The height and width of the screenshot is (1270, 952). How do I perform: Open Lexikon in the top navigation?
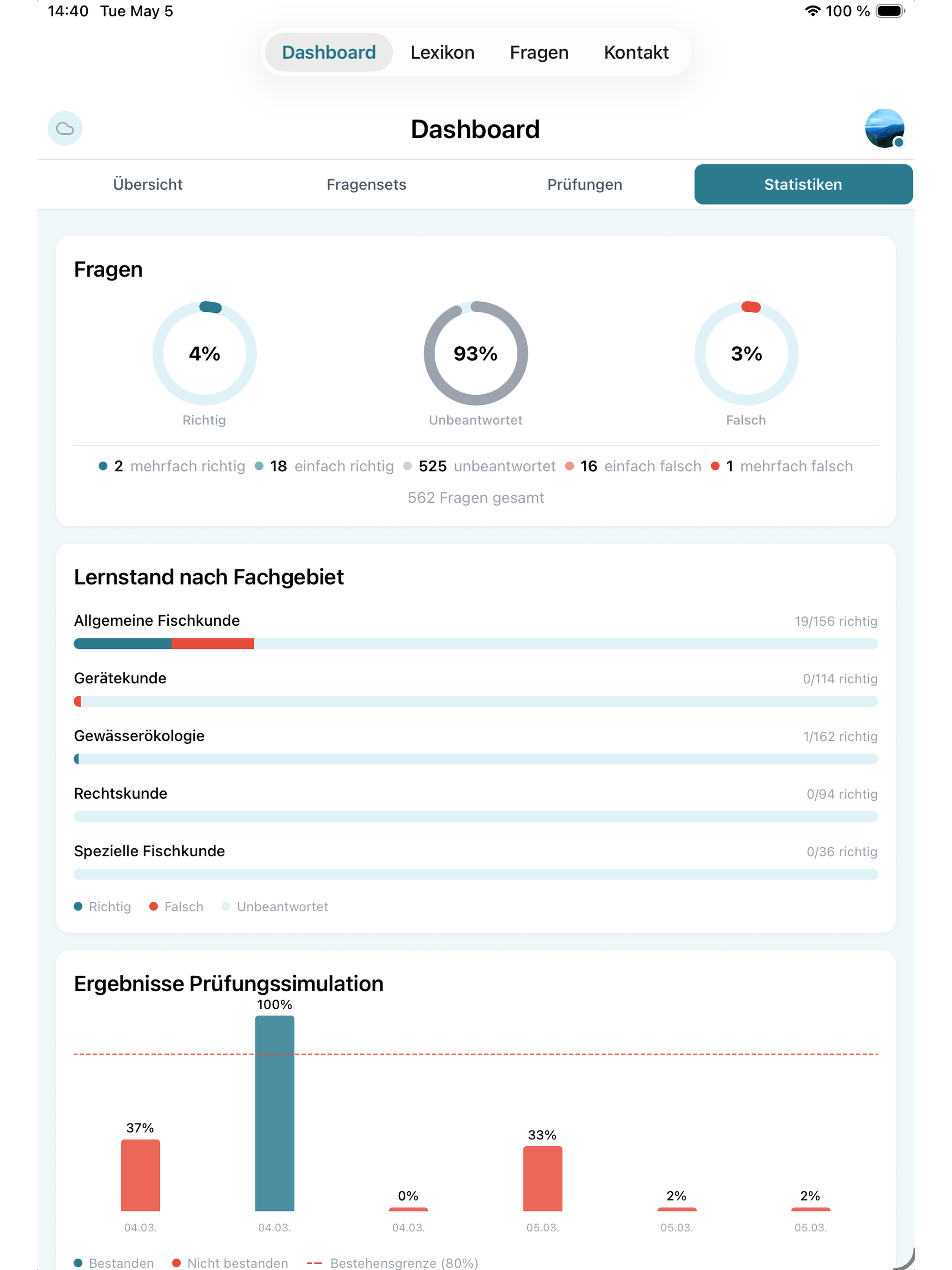[442, 52]
